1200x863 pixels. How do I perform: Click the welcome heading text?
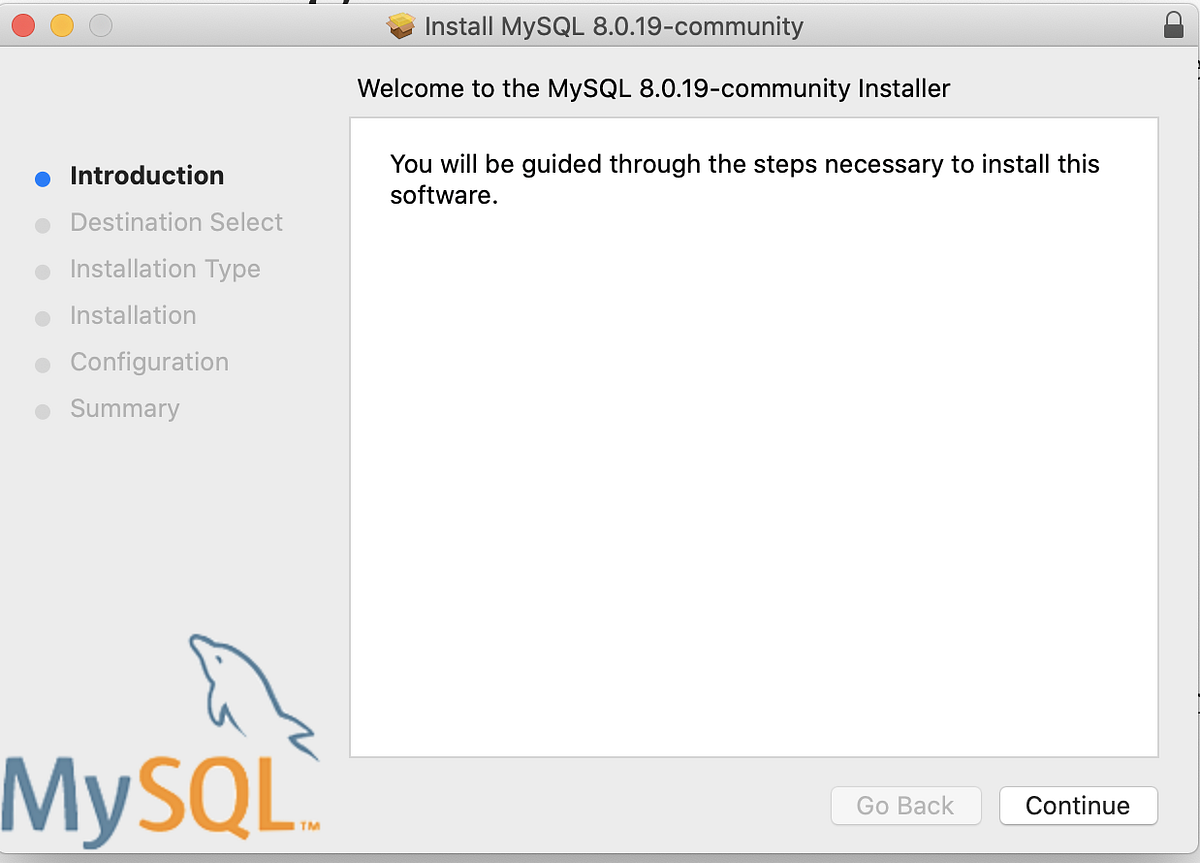(654, 89)
